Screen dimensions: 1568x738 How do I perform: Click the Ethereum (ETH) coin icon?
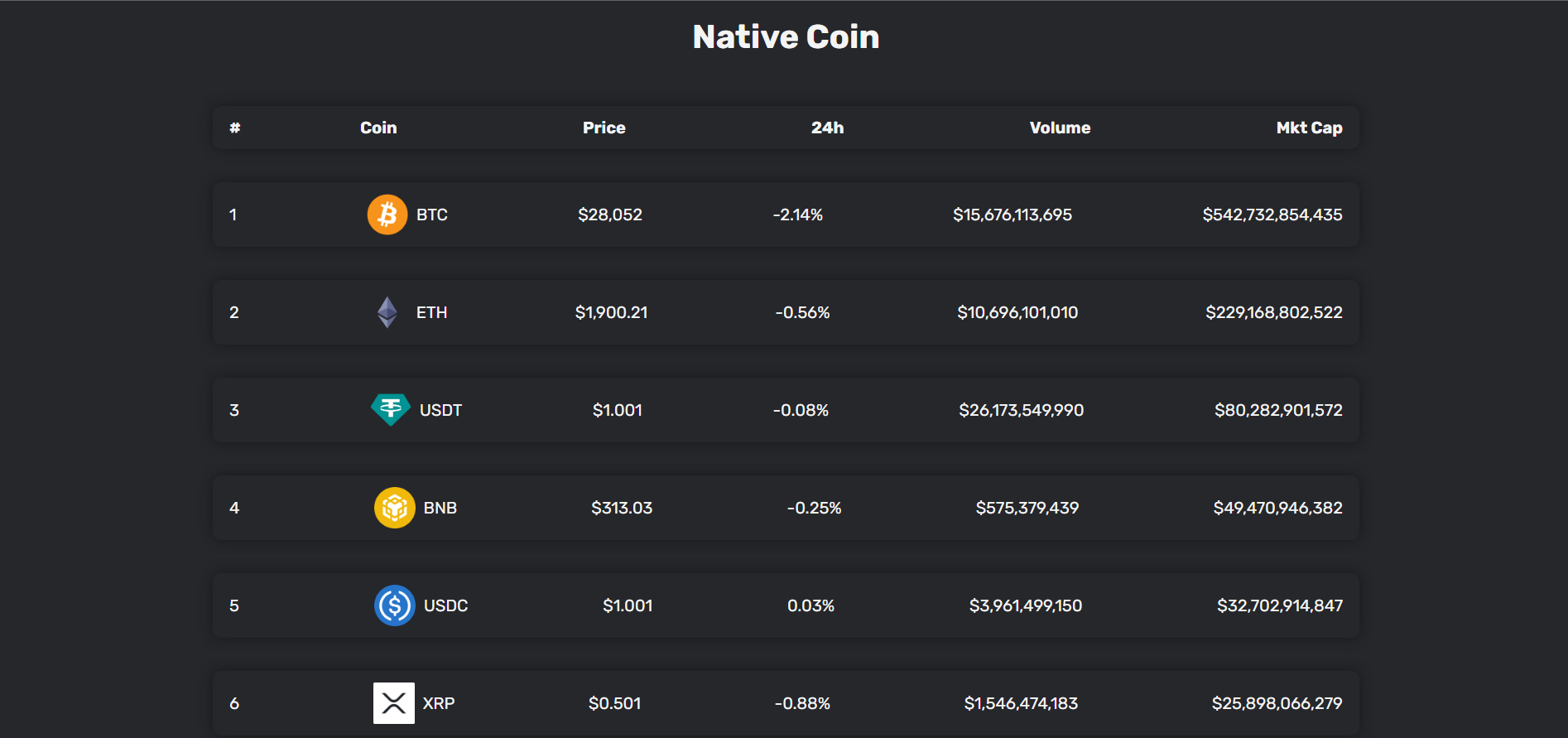[x=387, y=312]
